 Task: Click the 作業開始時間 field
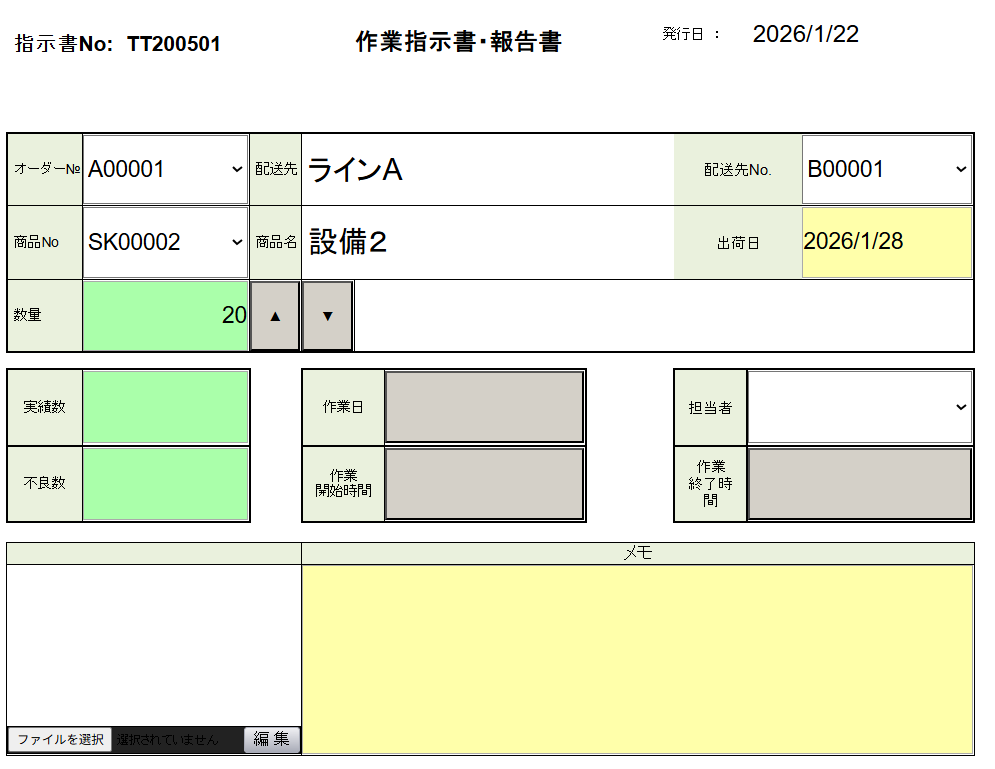(484, 484)
